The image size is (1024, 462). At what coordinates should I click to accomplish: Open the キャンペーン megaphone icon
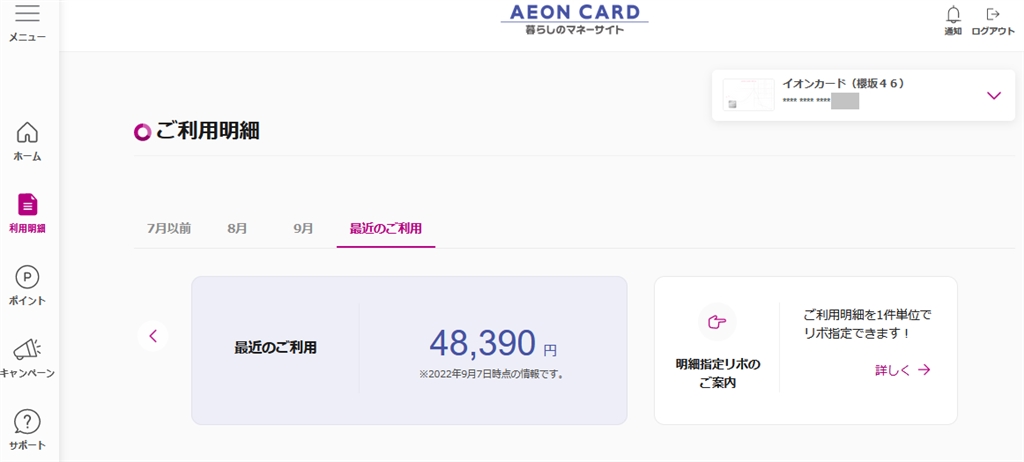click(x=28, y=349)
